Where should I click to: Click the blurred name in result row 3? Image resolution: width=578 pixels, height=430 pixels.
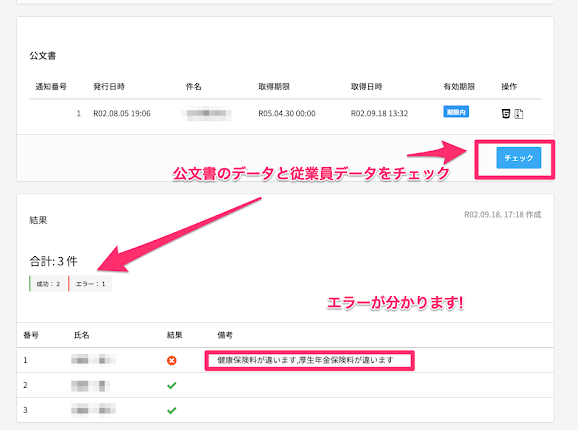[x=93, y=410]
